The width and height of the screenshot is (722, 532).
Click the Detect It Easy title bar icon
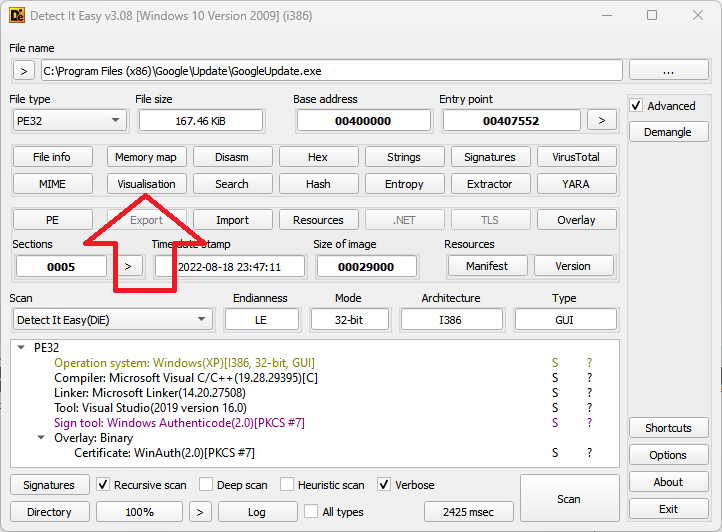(x=17, y=15)
